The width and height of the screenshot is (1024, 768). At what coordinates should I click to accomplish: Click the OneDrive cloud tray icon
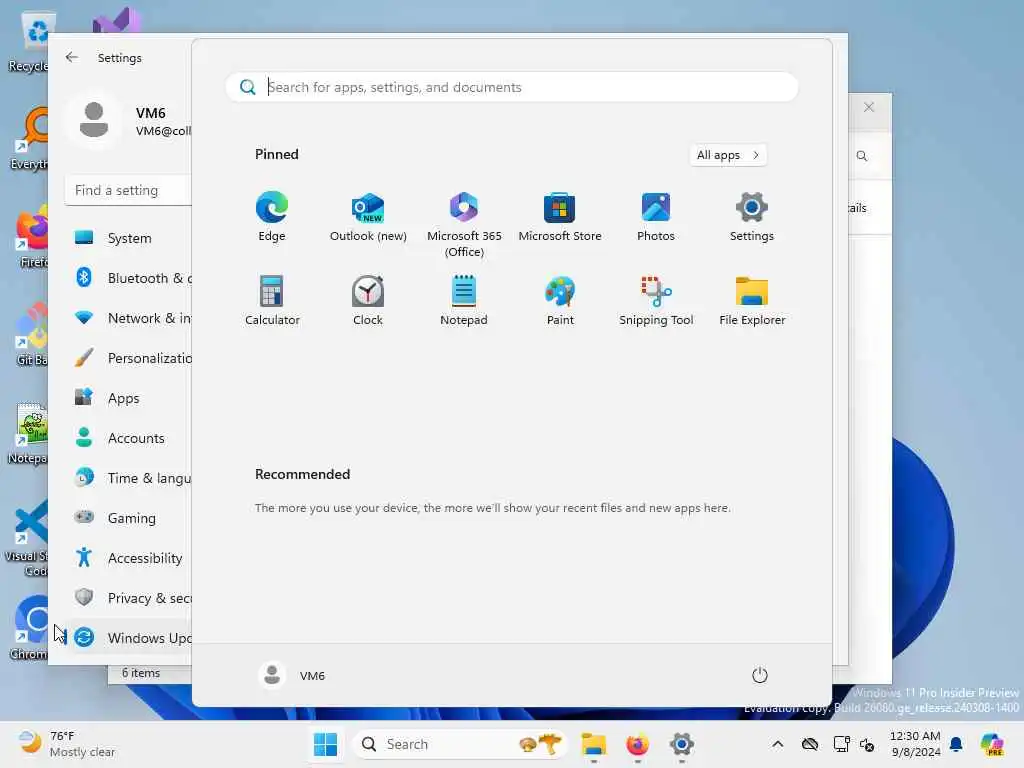pos(810,744)
